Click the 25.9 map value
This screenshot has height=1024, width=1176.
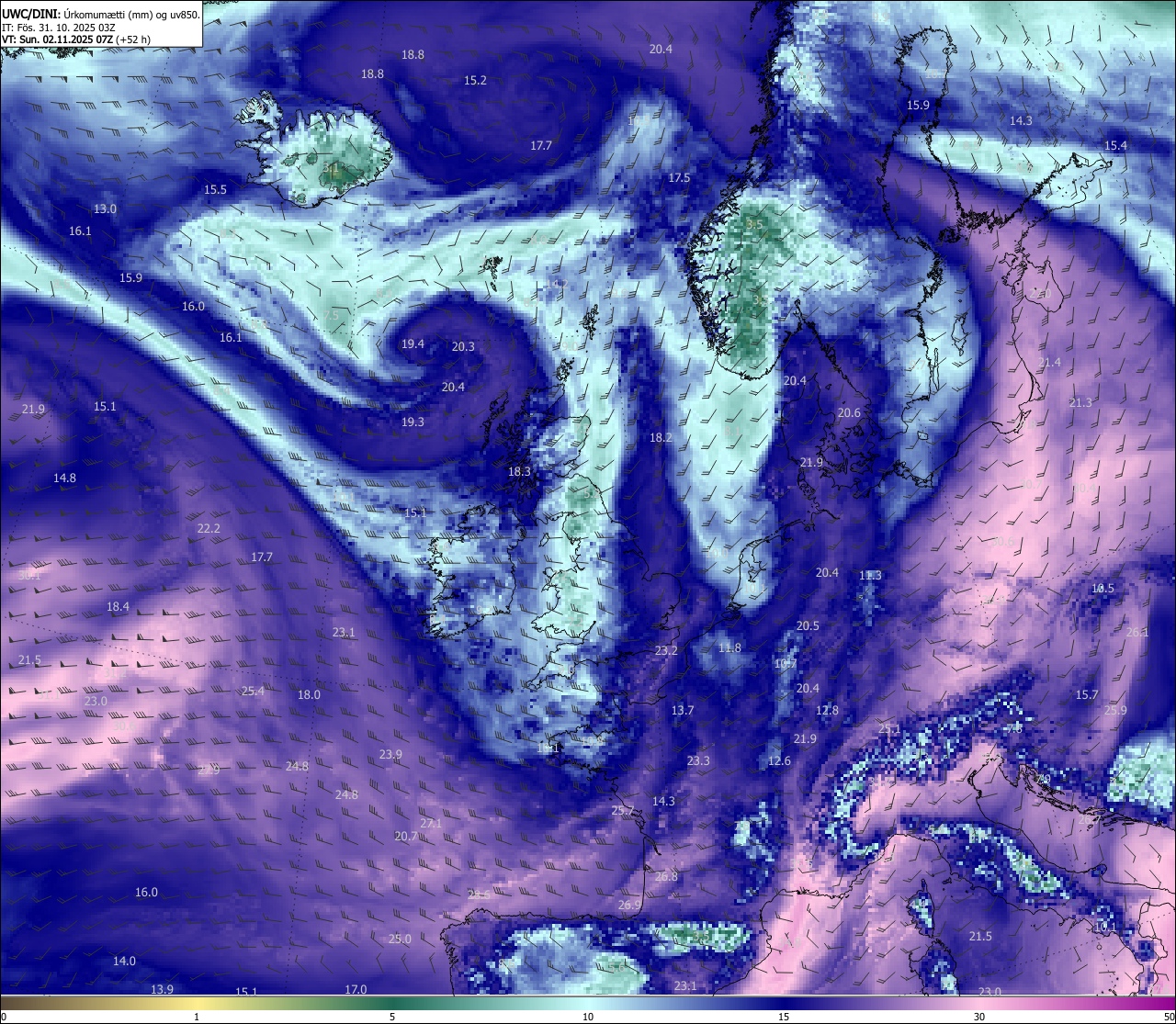click(x=1115, y=711)
